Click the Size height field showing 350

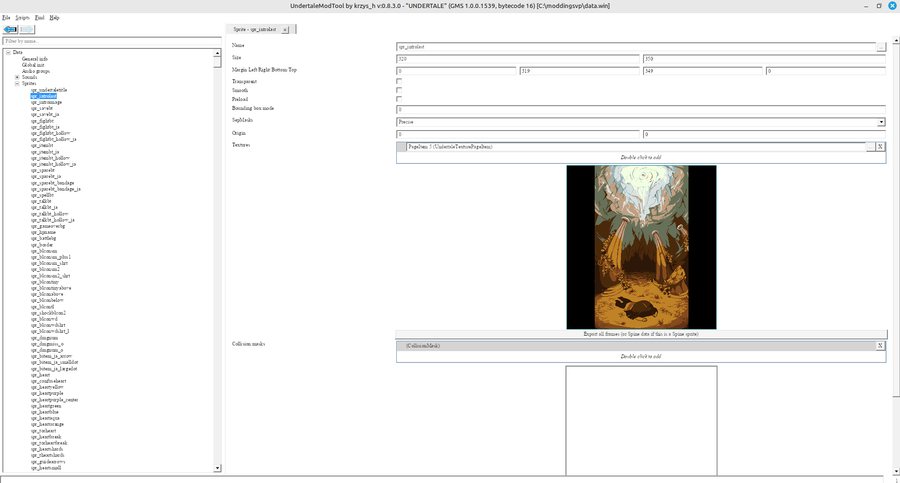pos(764,59)
